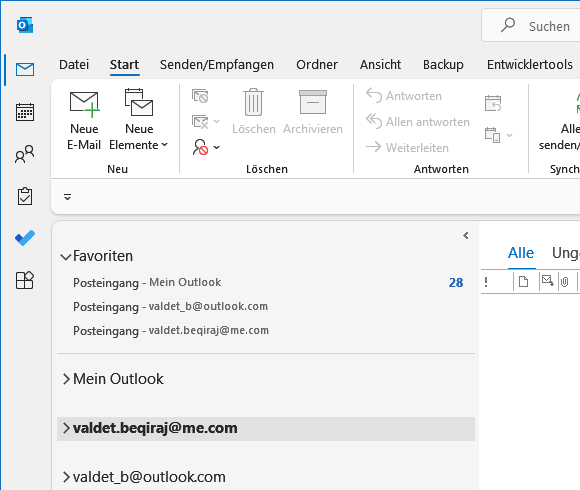Click the junk/block sender icon

point(200,147)
